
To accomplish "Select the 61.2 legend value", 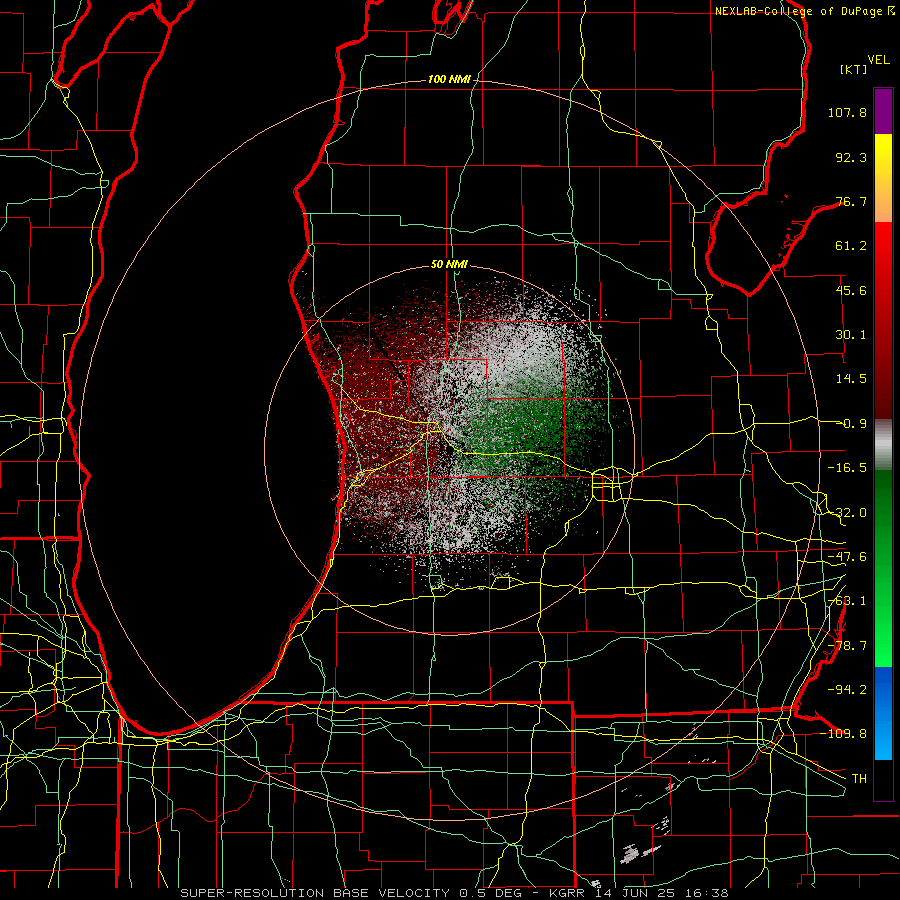I will click(x=851, y=246).
